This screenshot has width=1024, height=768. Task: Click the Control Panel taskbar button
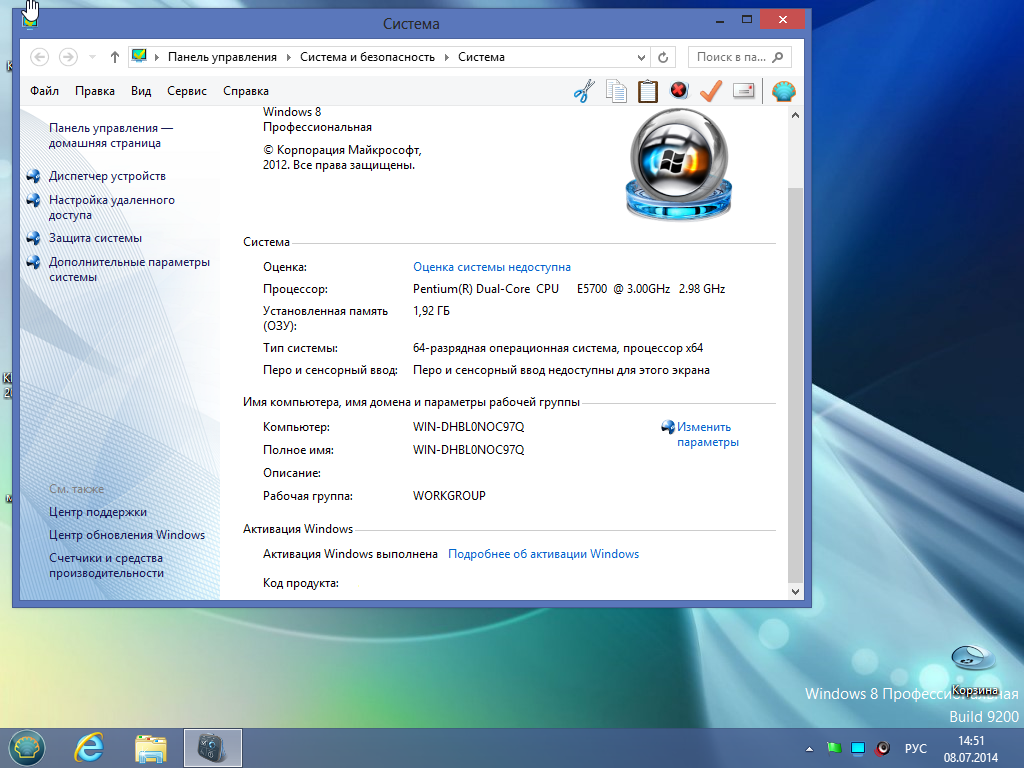tap(213, 748)
